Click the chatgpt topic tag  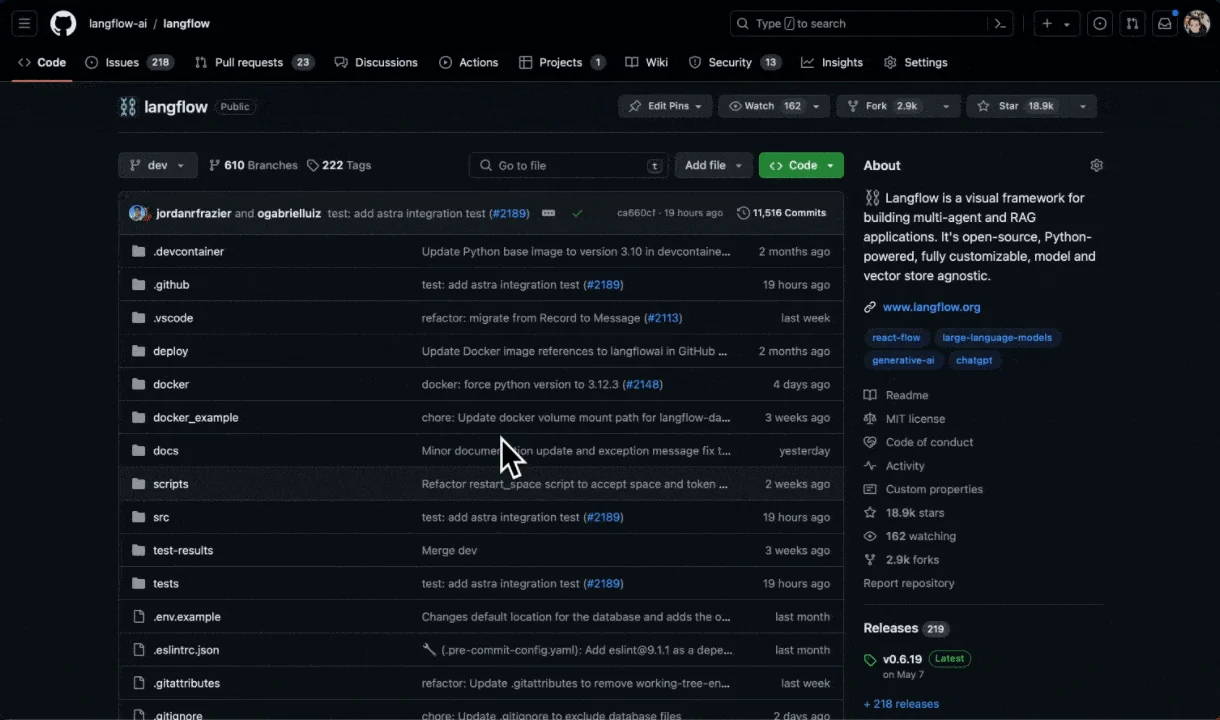pyautogui.click(x=974, y=360)
